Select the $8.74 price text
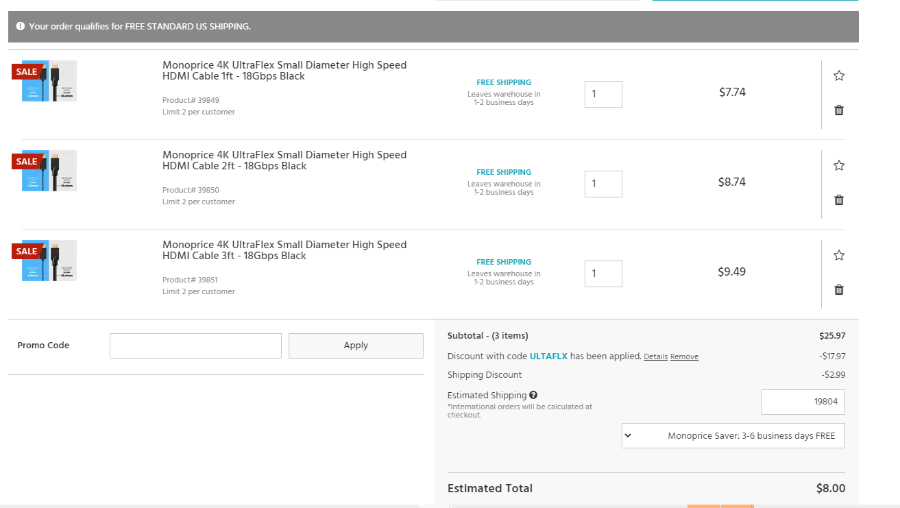Screen dimensions: 900x508 [x=732, y=182]
